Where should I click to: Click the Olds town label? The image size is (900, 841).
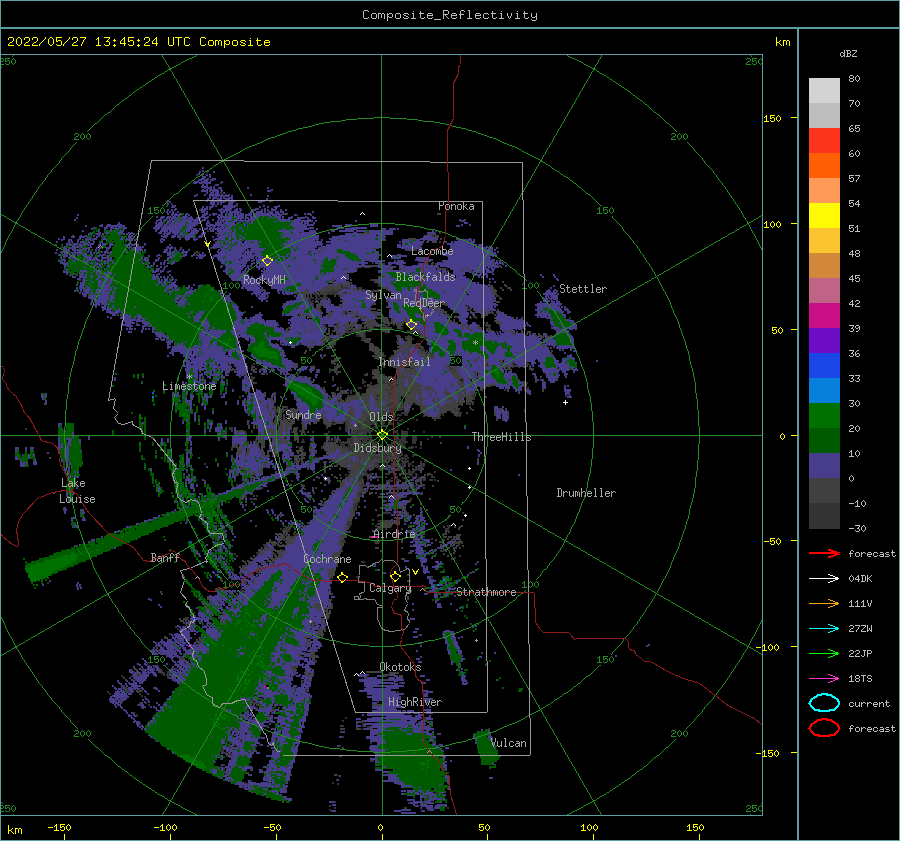pyautogui.click(x=381, y=417)
